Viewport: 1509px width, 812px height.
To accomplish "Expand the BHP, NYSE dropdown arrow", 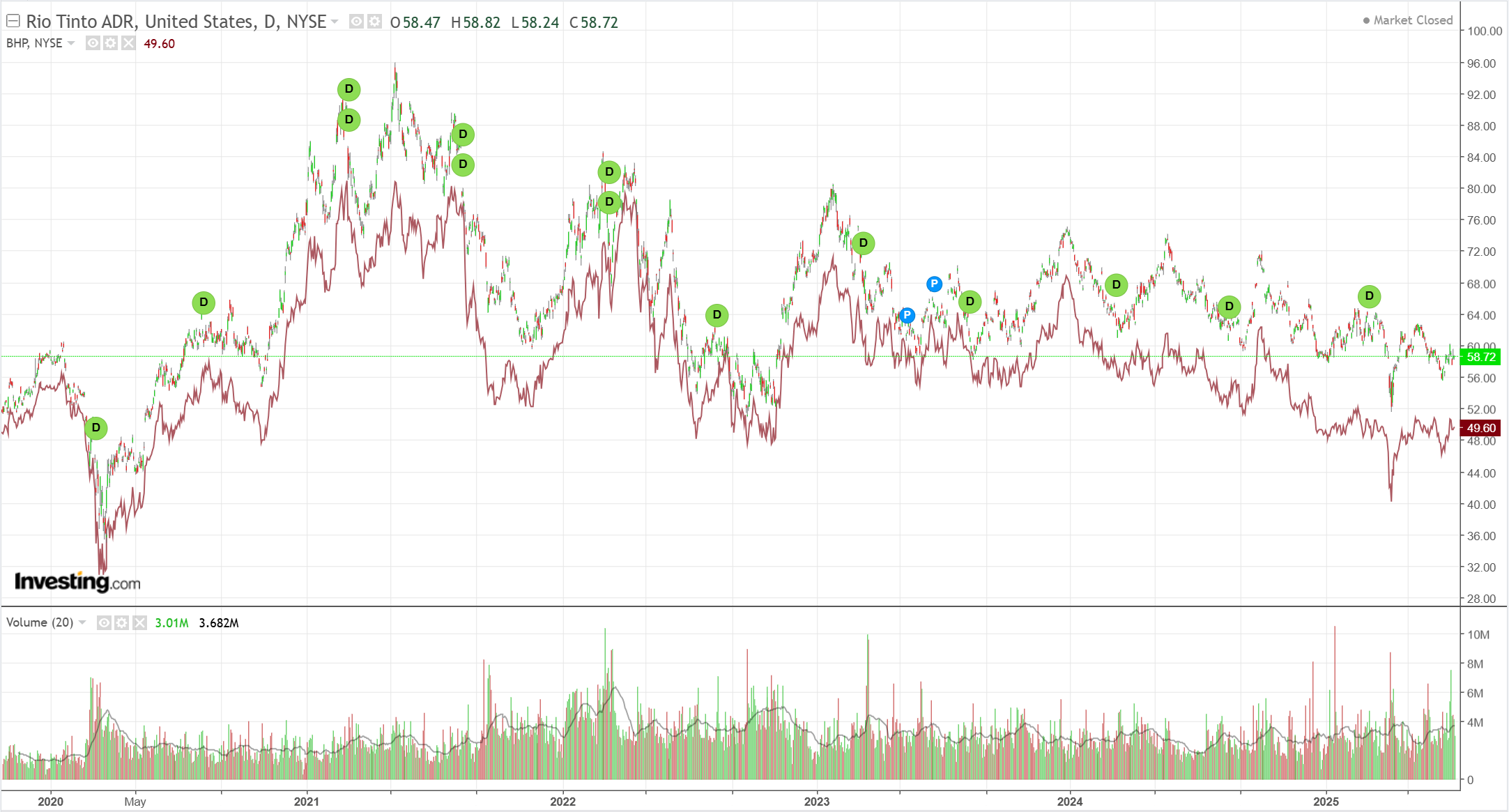I will (x=71, y=43).
